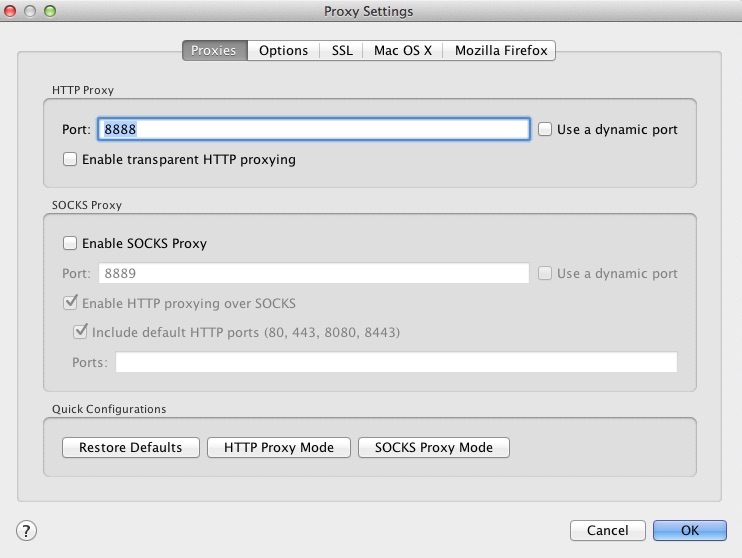Open the SSL tab
Viewport: 742px width, 558px height.
[x=342, y=50]
